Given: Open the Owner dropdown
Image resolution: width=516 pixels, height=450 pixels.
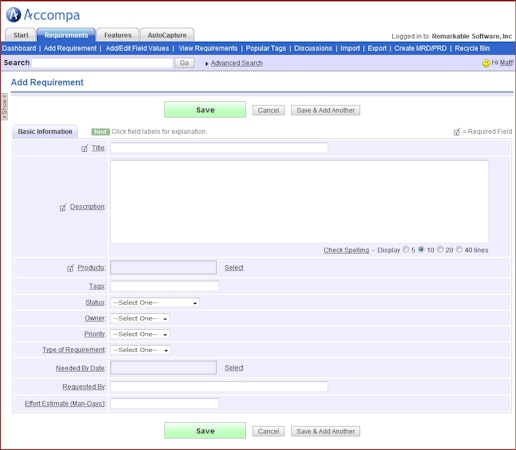Looking at the screenshot, I should [x=140, y=318].
